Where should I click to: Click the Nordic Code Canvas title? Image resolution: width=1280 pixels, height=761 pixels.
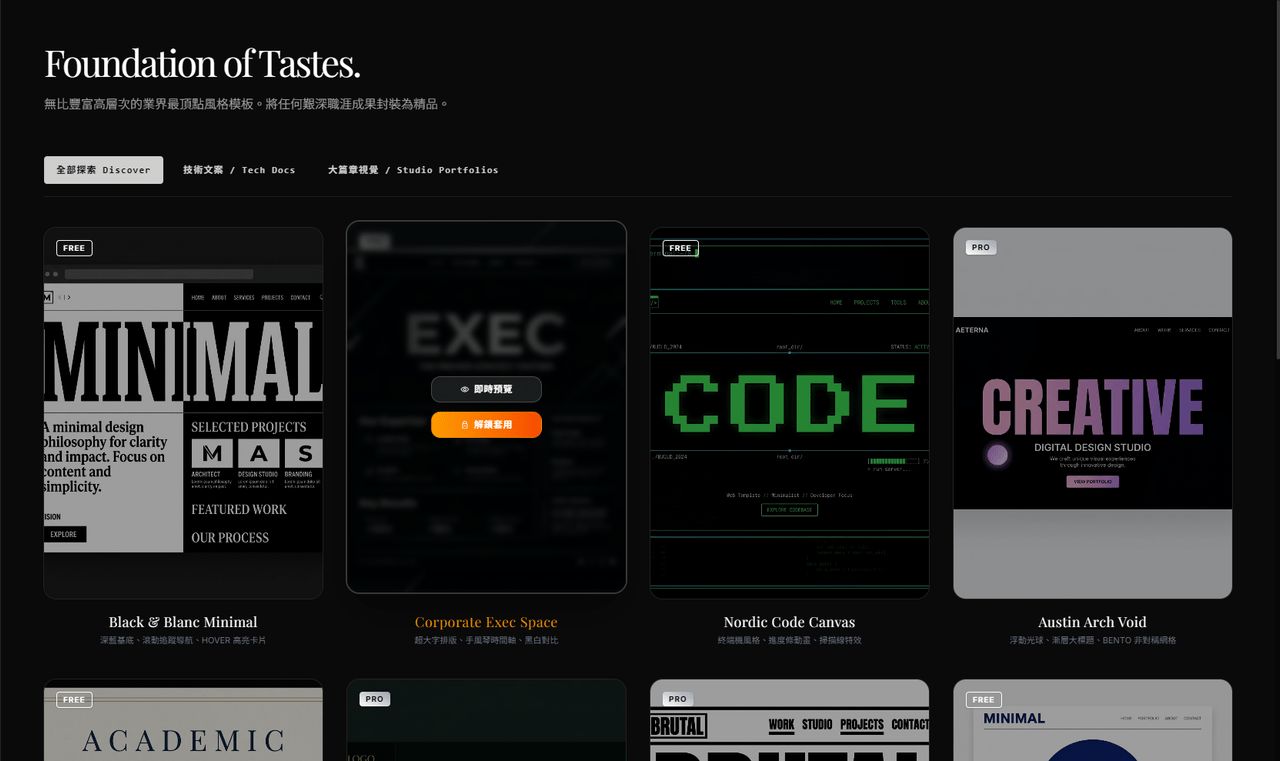pyautogui.click(x=790, y=622)
